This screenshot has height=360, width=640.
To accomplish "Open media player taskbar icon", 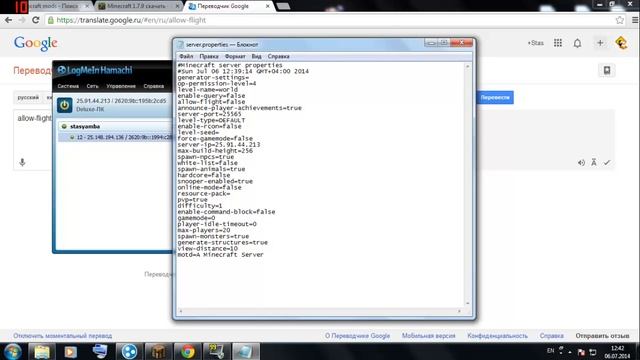I will [x=71, y=351].
